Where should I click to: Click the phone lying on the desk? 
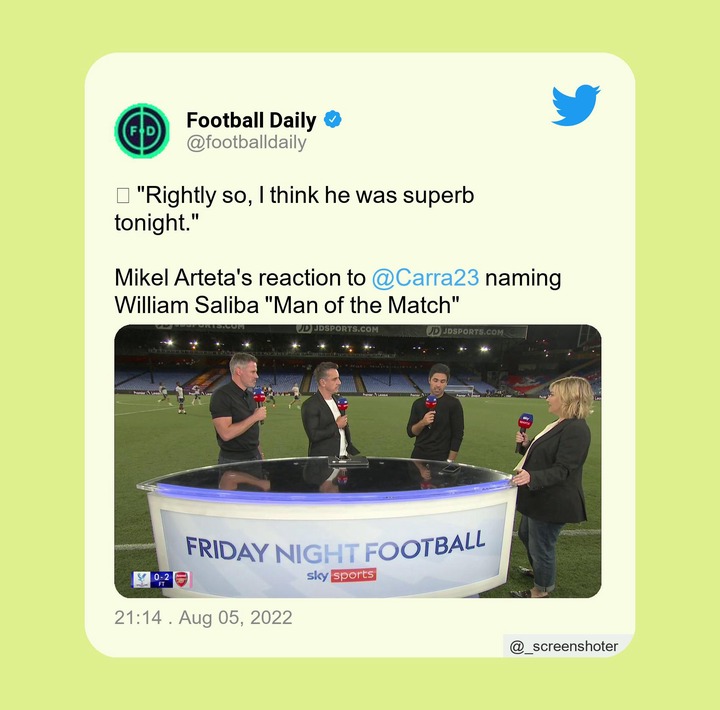click(x=451, y=468)
